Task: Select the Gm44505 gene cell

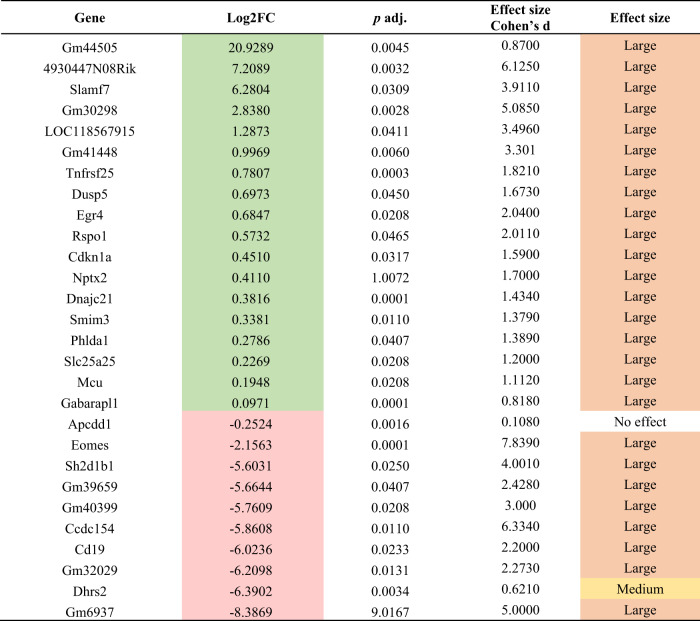Action: point(90,48)
